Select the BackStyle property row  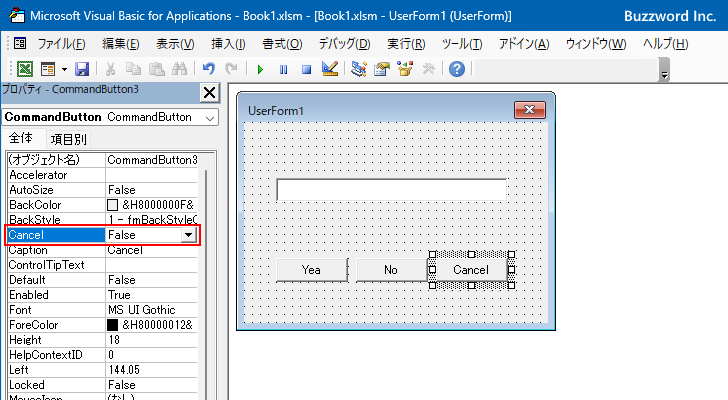click(x=103, y=219)
